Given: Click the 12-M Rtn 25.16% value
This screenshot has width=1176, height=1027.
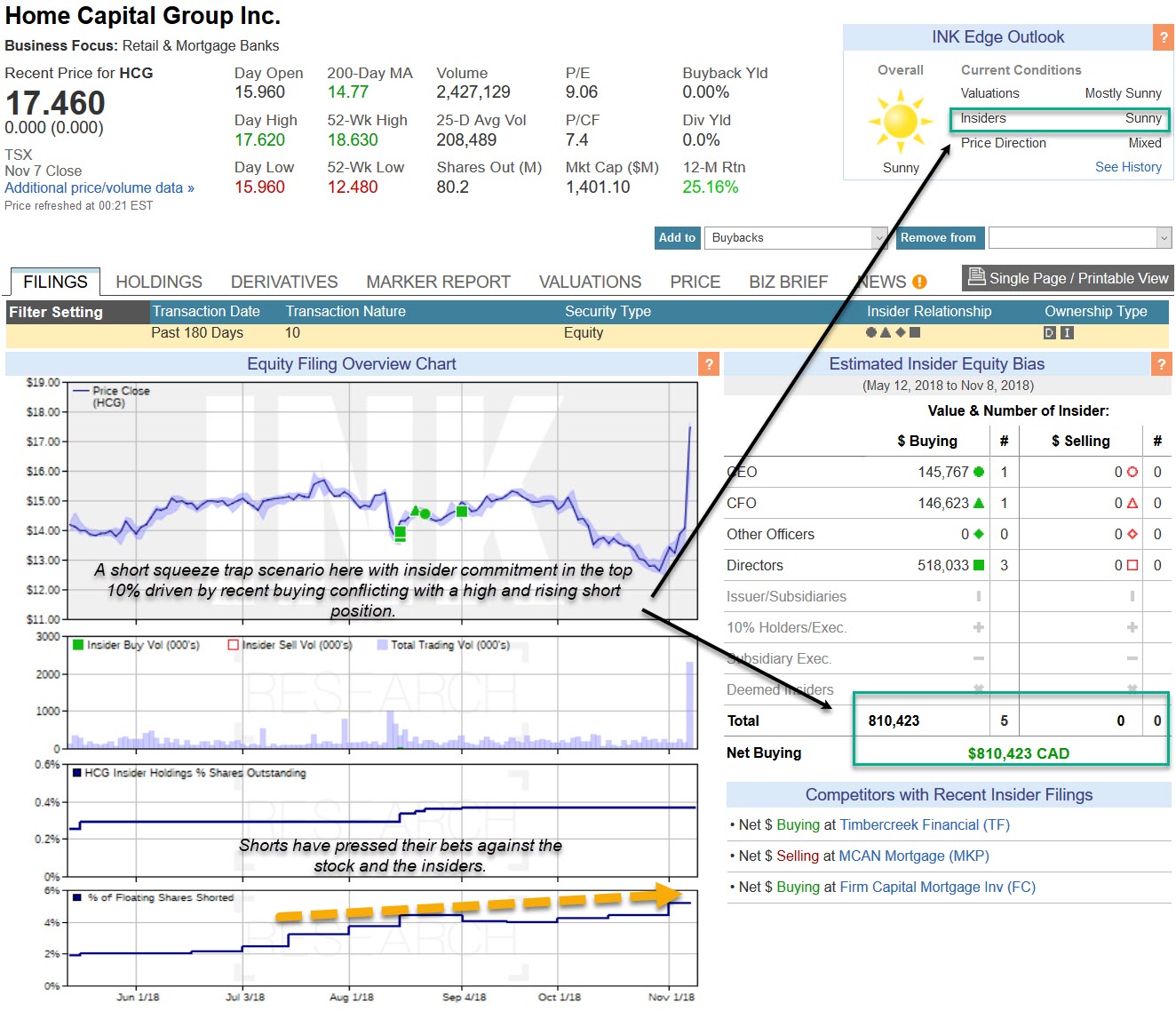Looking at the screenshot, I should (x=710, y=187).
